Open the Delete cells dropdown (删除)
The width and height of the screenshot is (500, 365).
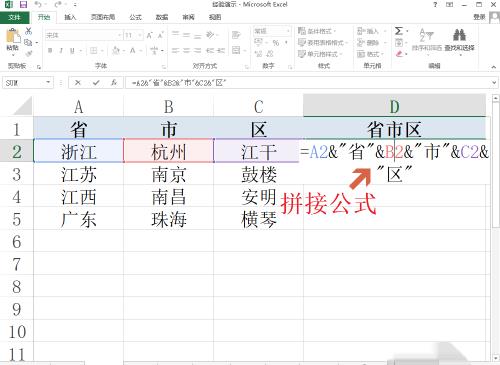tap(371, 43)
